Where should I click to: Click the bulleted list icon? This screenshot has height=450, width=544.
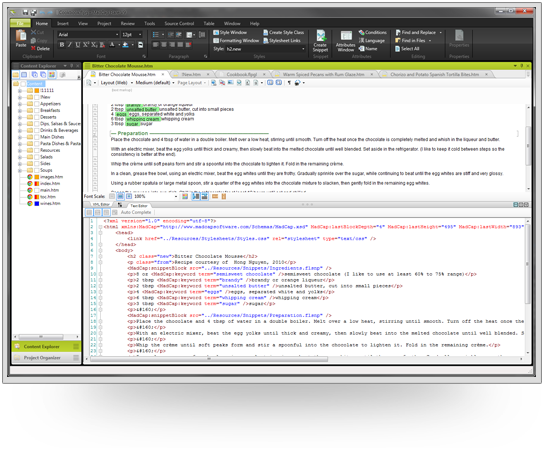[x=156, y=34]
